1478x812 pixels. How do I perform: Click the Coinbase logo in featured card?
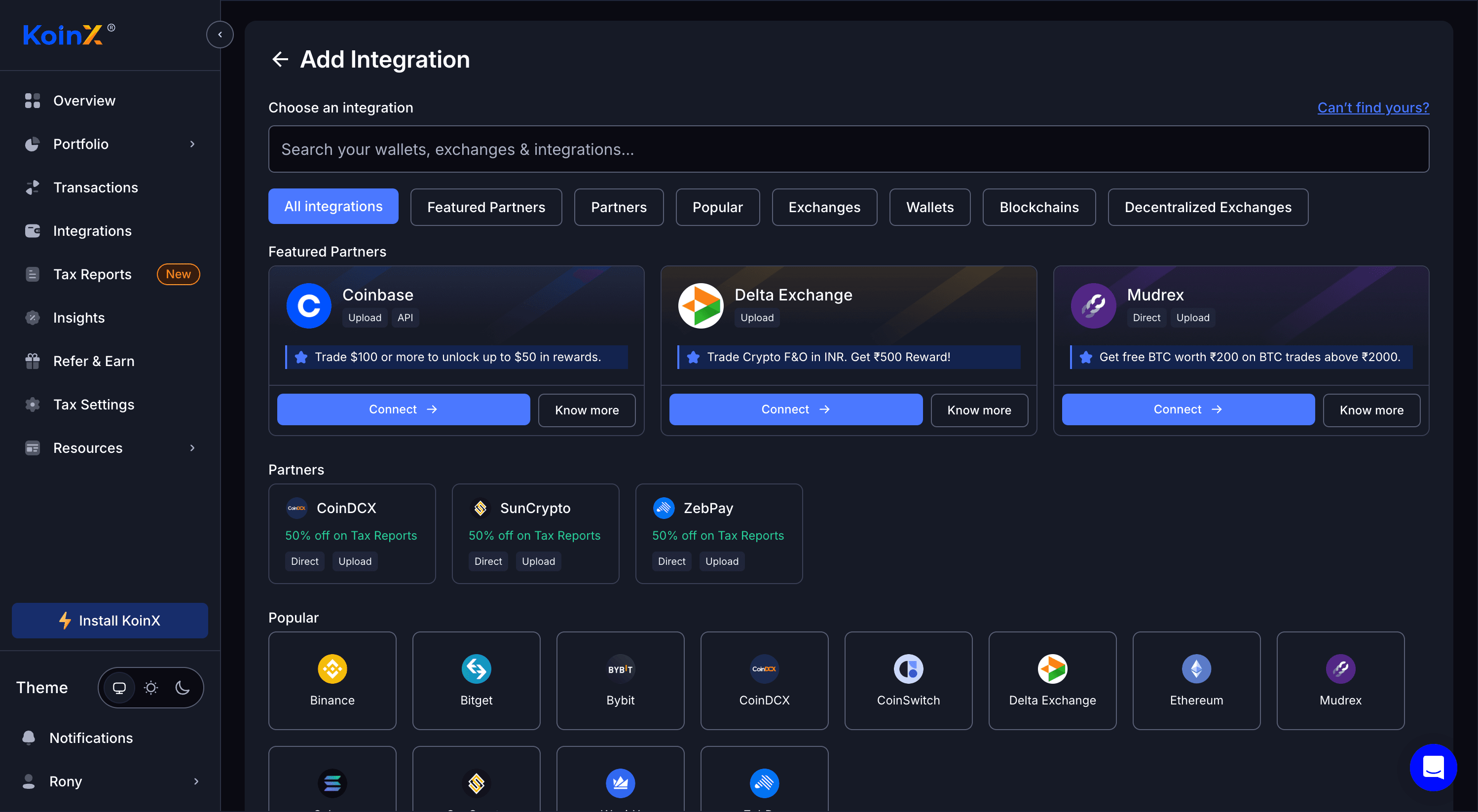point(309,306)
